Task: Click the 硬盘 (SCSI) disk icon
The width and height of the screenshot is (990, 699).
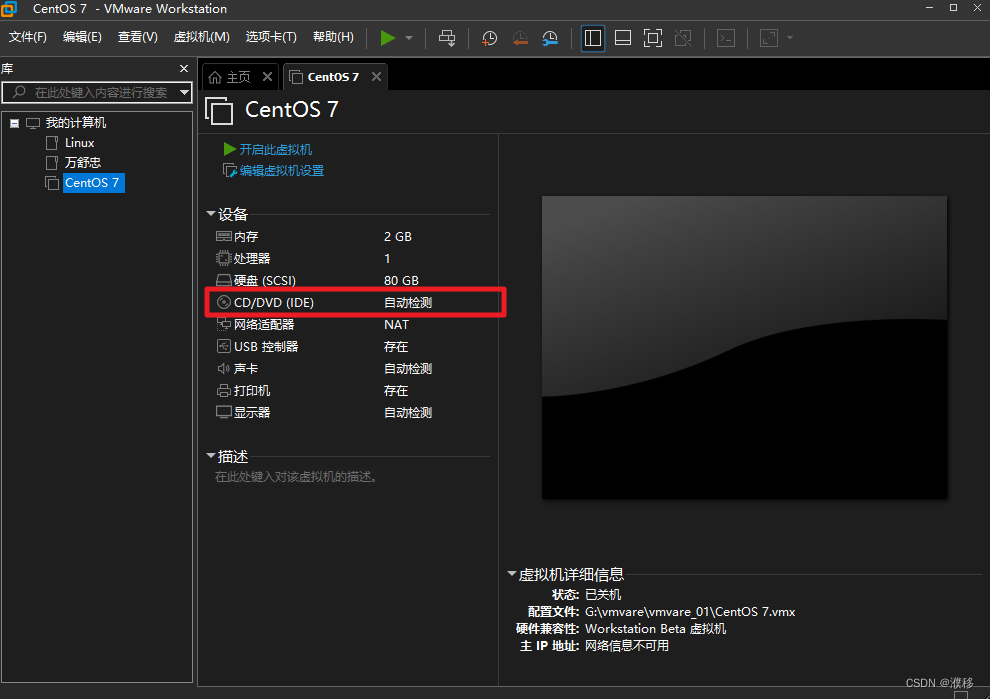Action: click(x=224, y=280)
